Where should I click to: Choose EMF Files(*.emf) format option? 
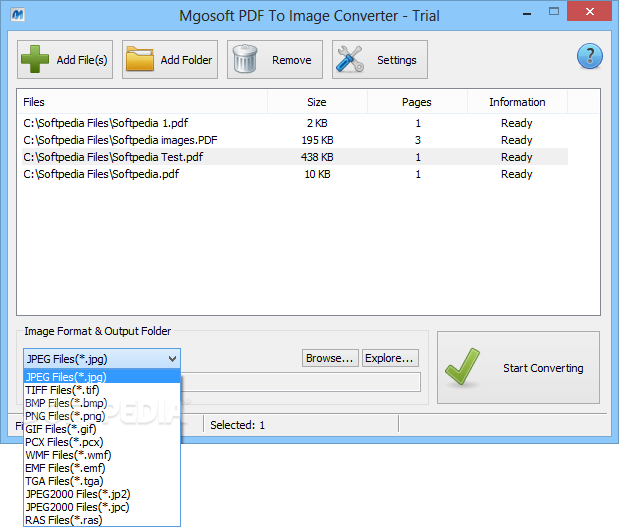click(x=102, y=468)
